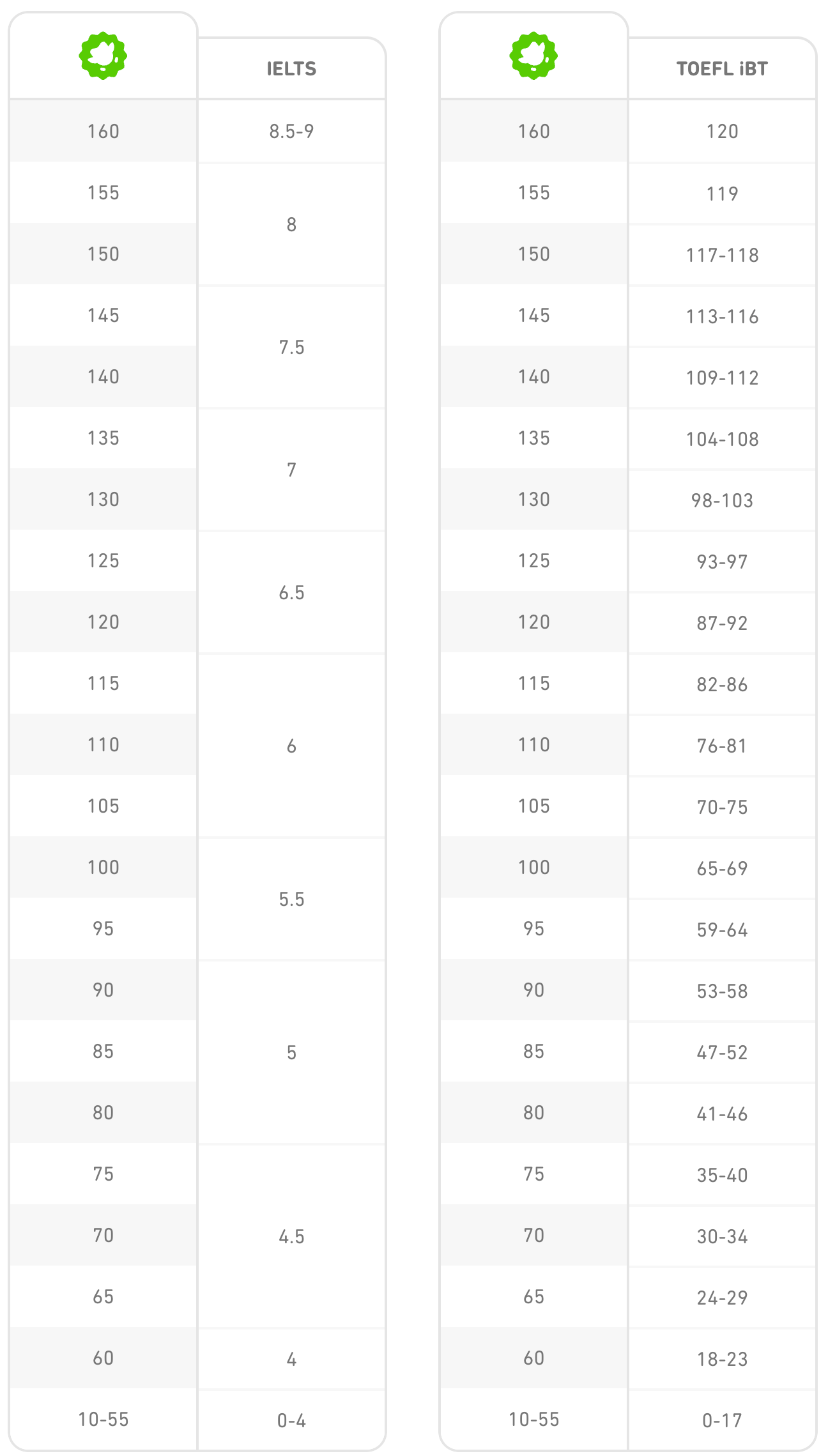Click the IELTS 7.5 band cell
This screenshot has height=1456, width=828.
pyautogui.click(x=291, y=348)
